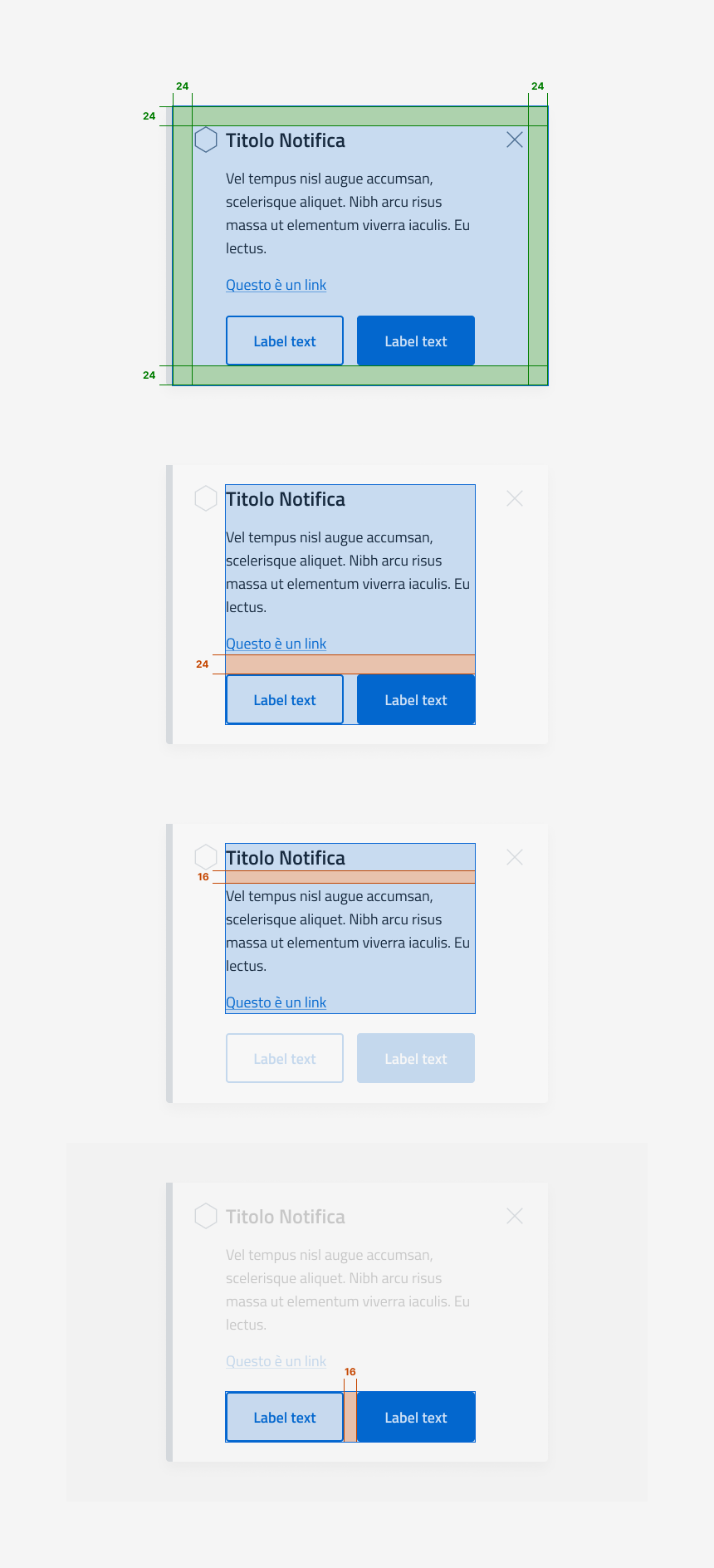Click the filled 'Label text' button in the second notification

pyautogui.click(x=415, y=699)
